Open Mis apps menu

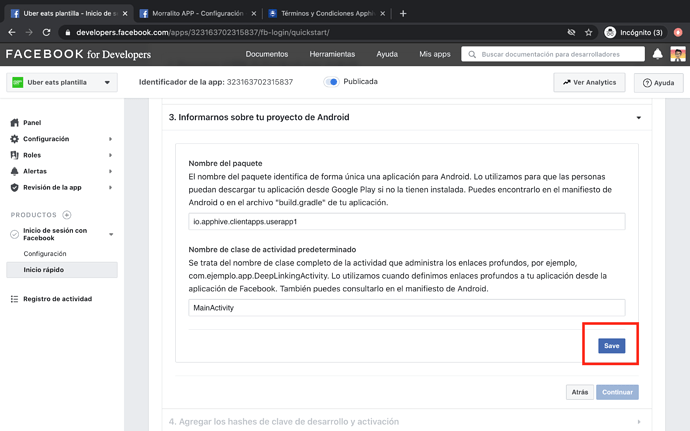435,54
